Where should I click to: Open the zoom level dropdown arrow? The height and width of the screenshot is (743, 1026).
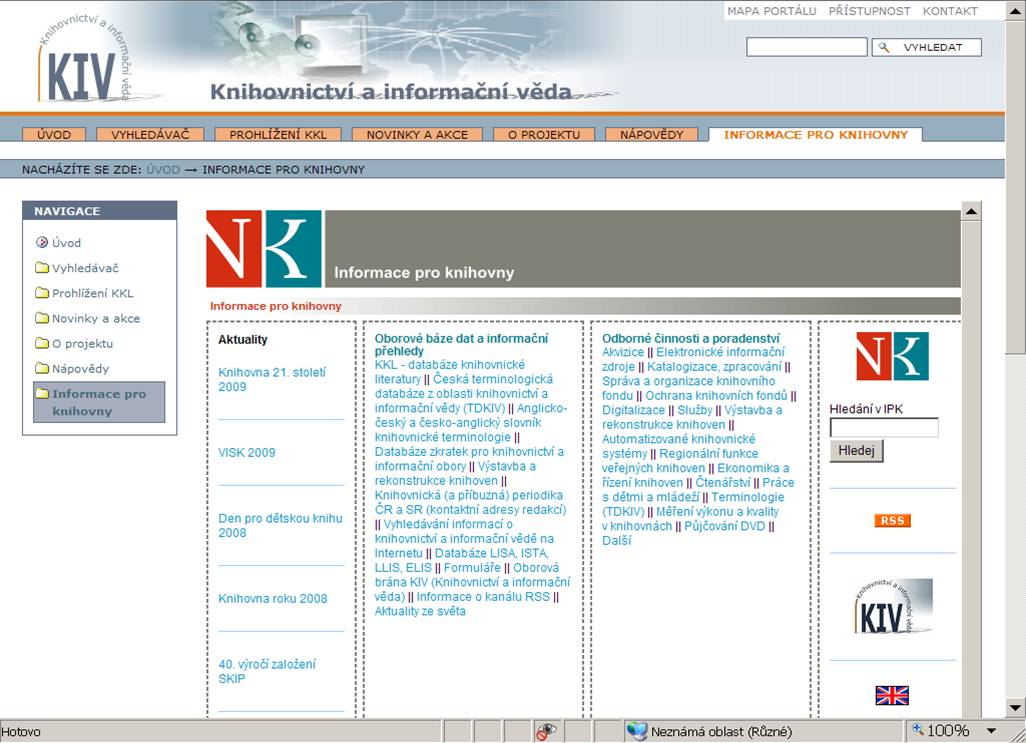pos(991,731)
